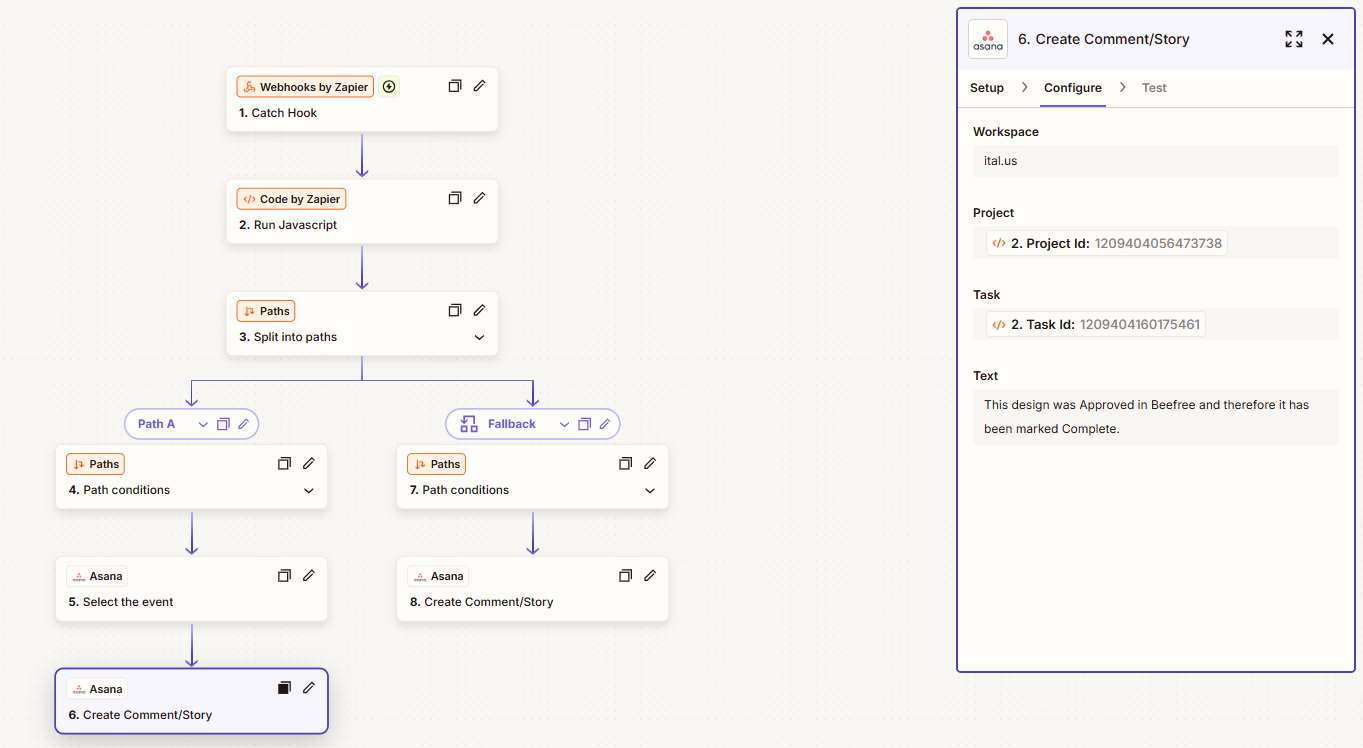Image resolution: width=1363 pixels, height=748 pixels.
Task: Edit step 7 Path conditions name
Action: (650, 463)
